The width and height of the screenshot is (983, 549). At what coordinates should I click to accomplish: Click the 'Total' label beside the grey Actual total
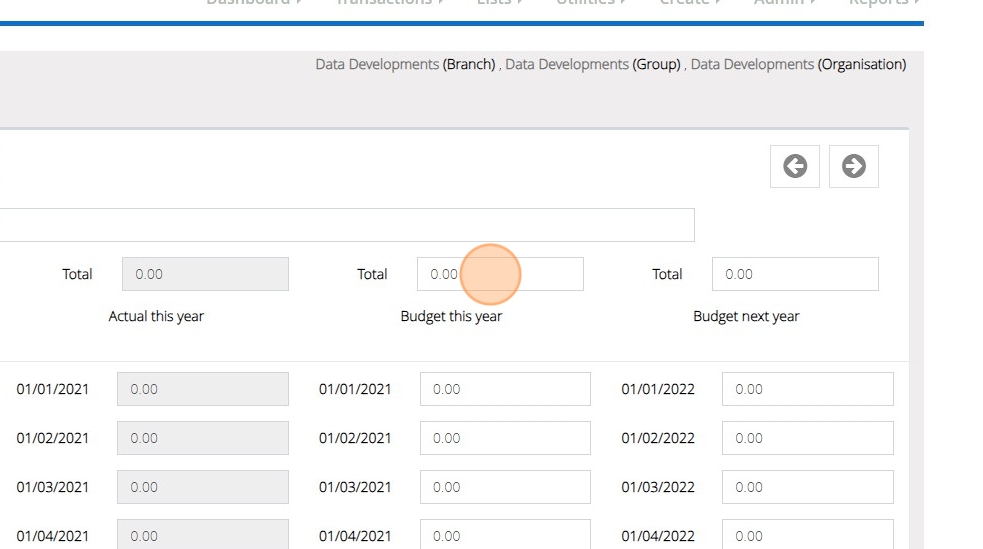(x=77, y=274)
